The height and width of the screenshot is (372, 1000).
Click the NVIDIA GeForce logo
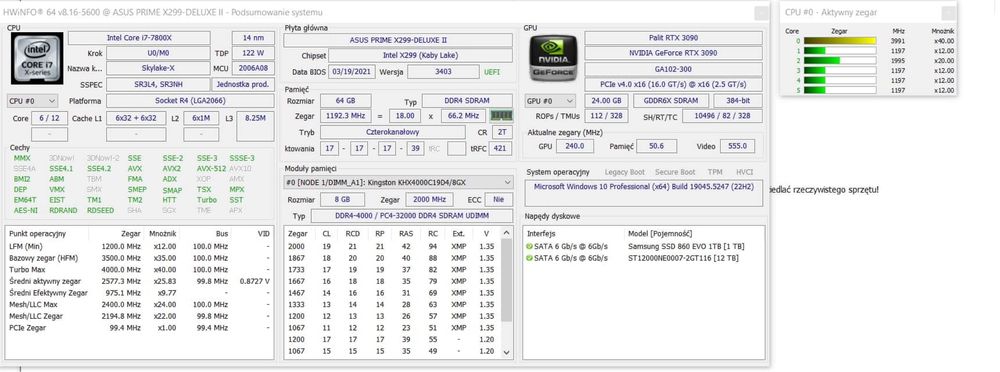click(x=554, y=57)
